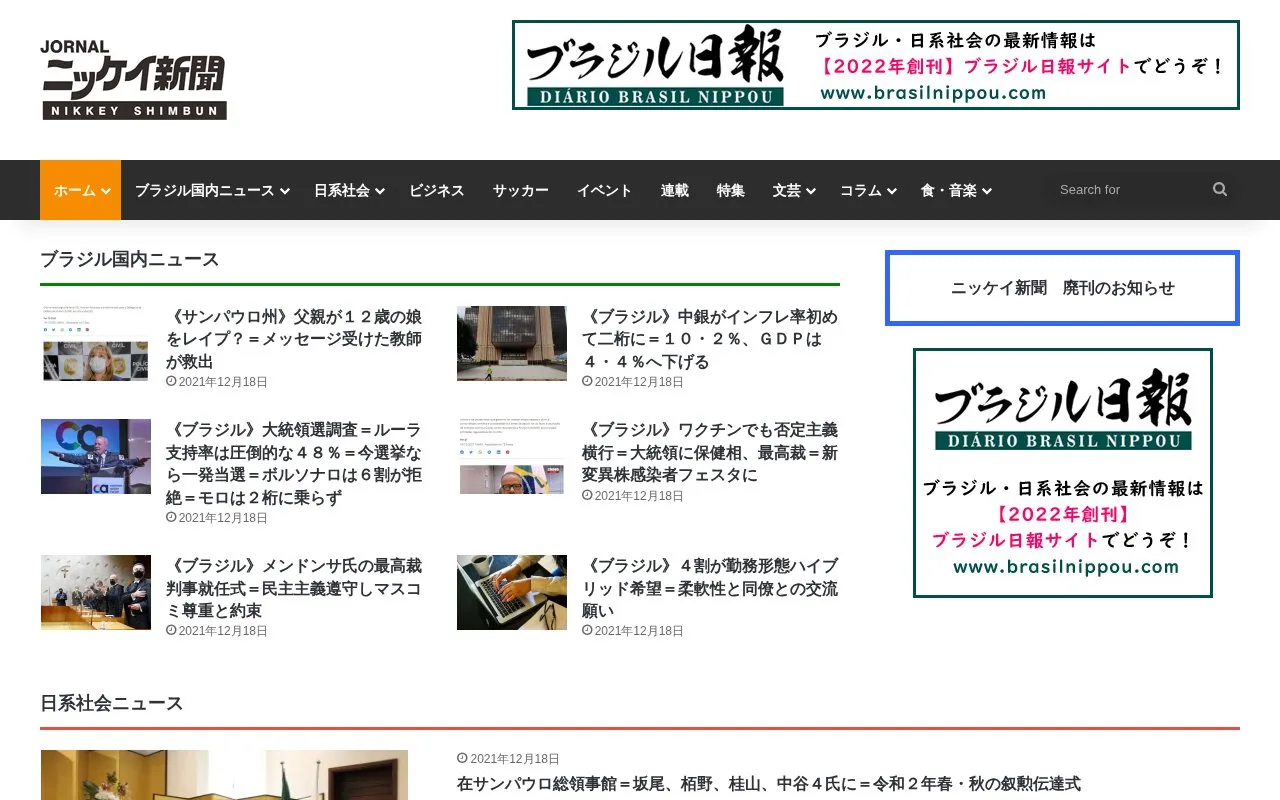Viewport: 1280px width, 800px height.
Task: Go to the サッカー section
Action: (521, 190)
